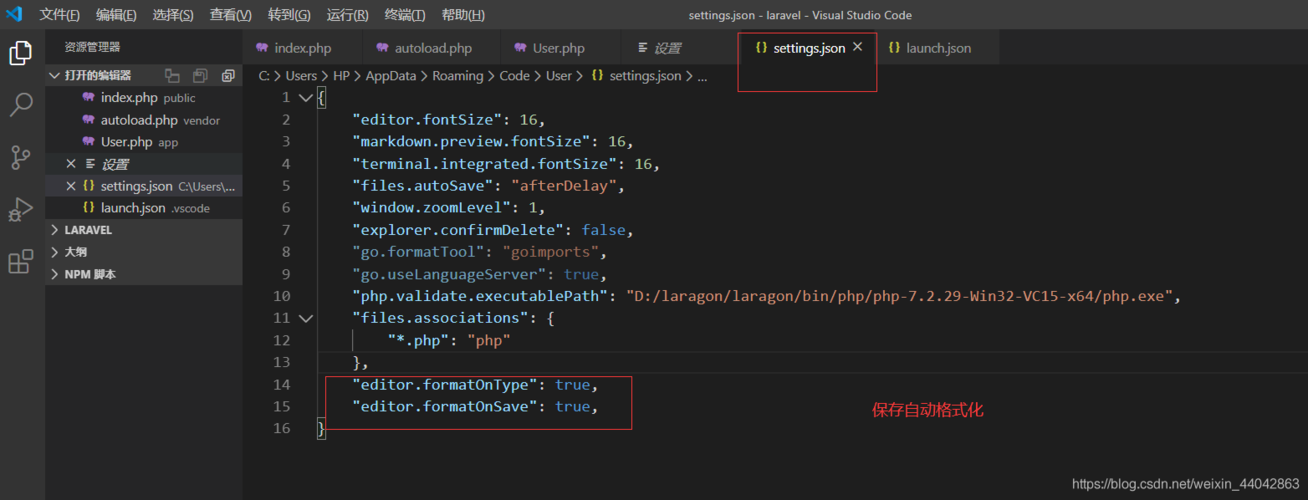The width and height of the screenshot is (1308, 500).
Task: Click PHP icon on index.php tab
Action: [262, 47]
